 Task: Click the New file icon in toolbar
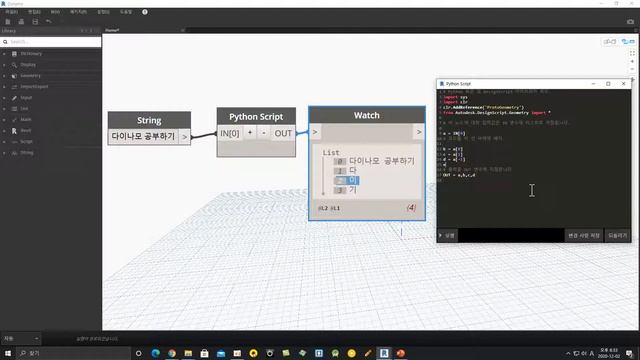(x=8, y=22)
